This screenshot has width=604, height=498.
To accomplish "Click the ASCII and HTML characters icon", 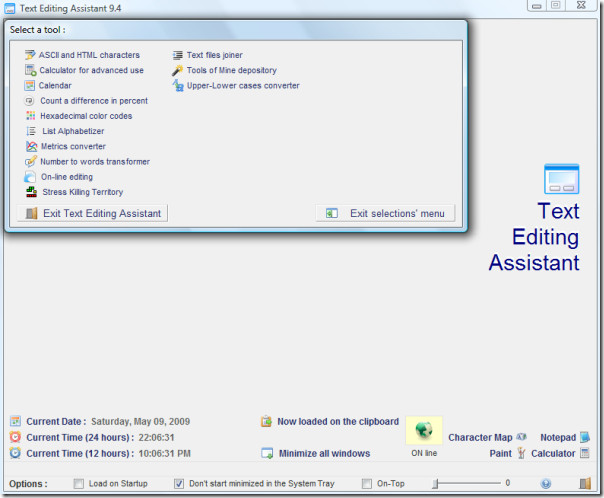I will point(30,55).
